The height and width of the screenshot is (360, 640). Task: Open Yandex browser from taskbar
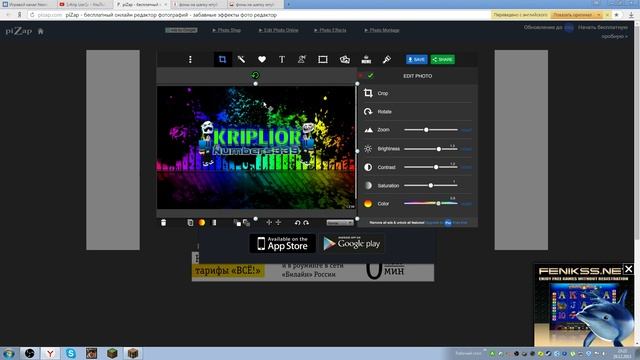tap(50, 353)
